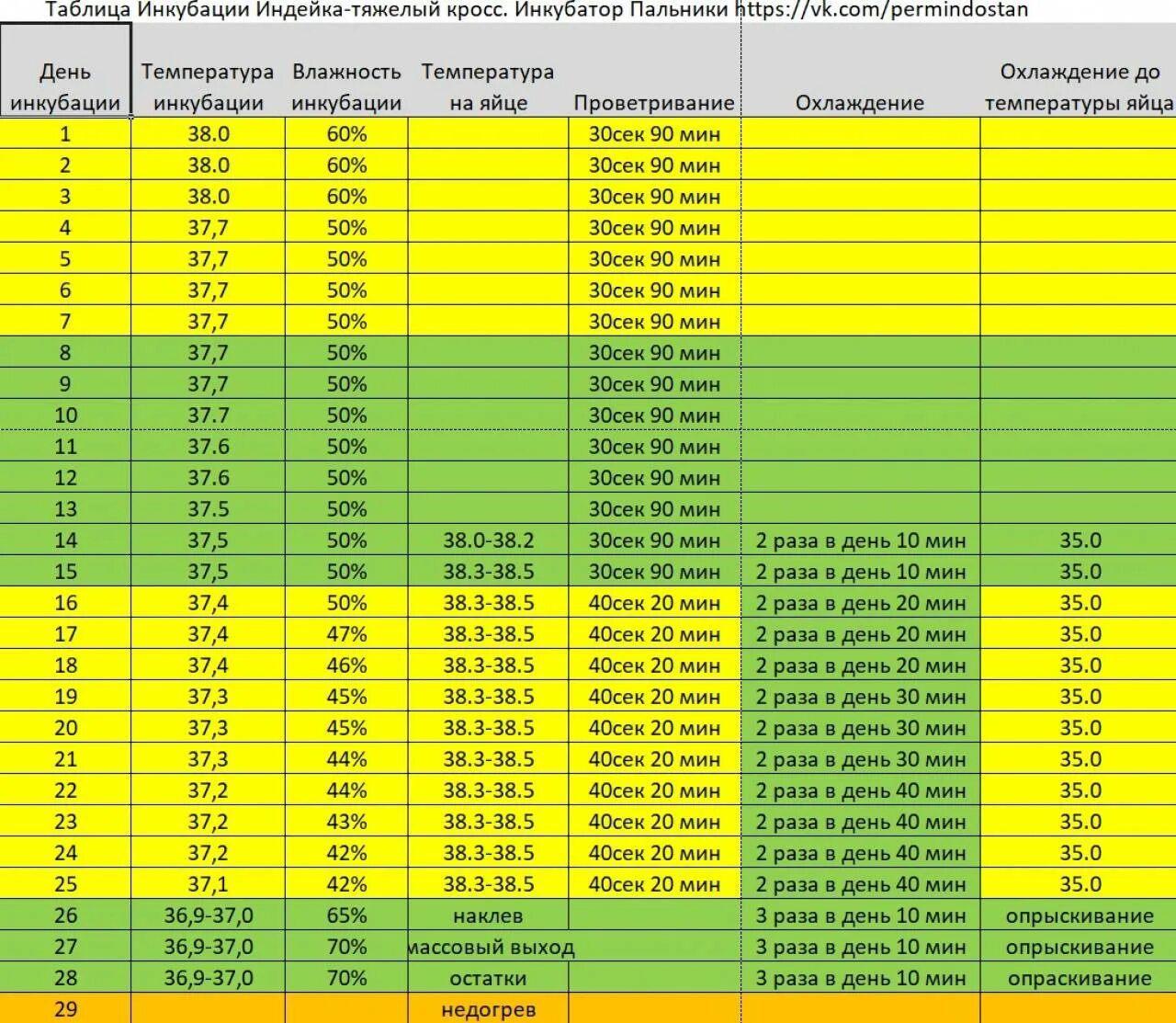This screenshot has height=1023, width=1176.
Task: Select temperature '36,9-37,0' in day 28 row
Action: [209, 978]
